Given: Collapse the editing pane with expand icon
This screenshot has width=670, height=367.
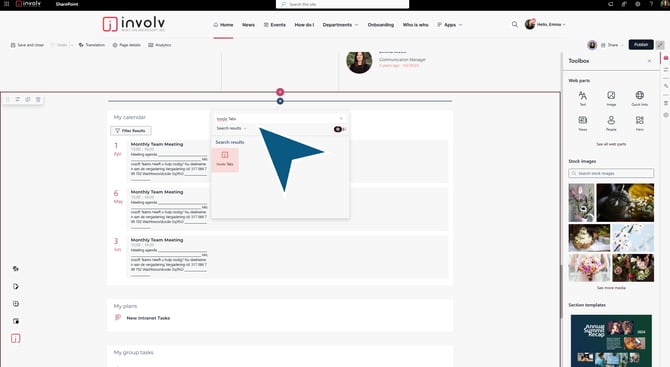Looking at the screenshot, I should [x=660, y=45].
